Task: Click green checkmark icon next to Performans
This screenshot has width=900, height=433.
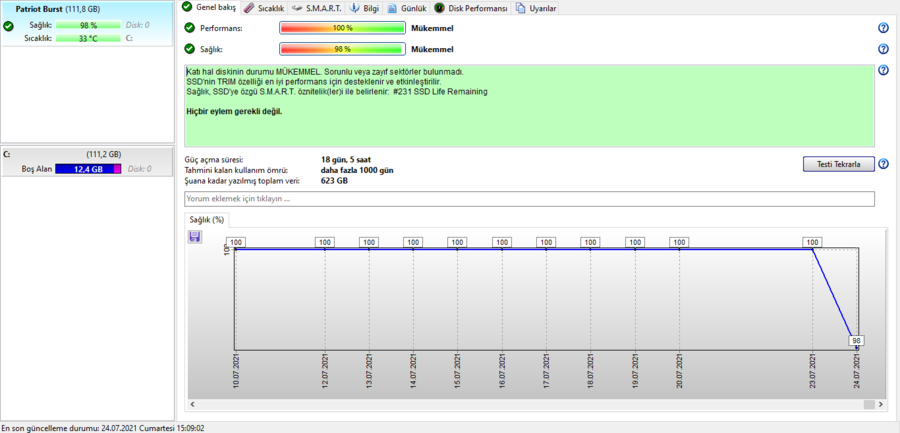Action: [x=190, y=28]
